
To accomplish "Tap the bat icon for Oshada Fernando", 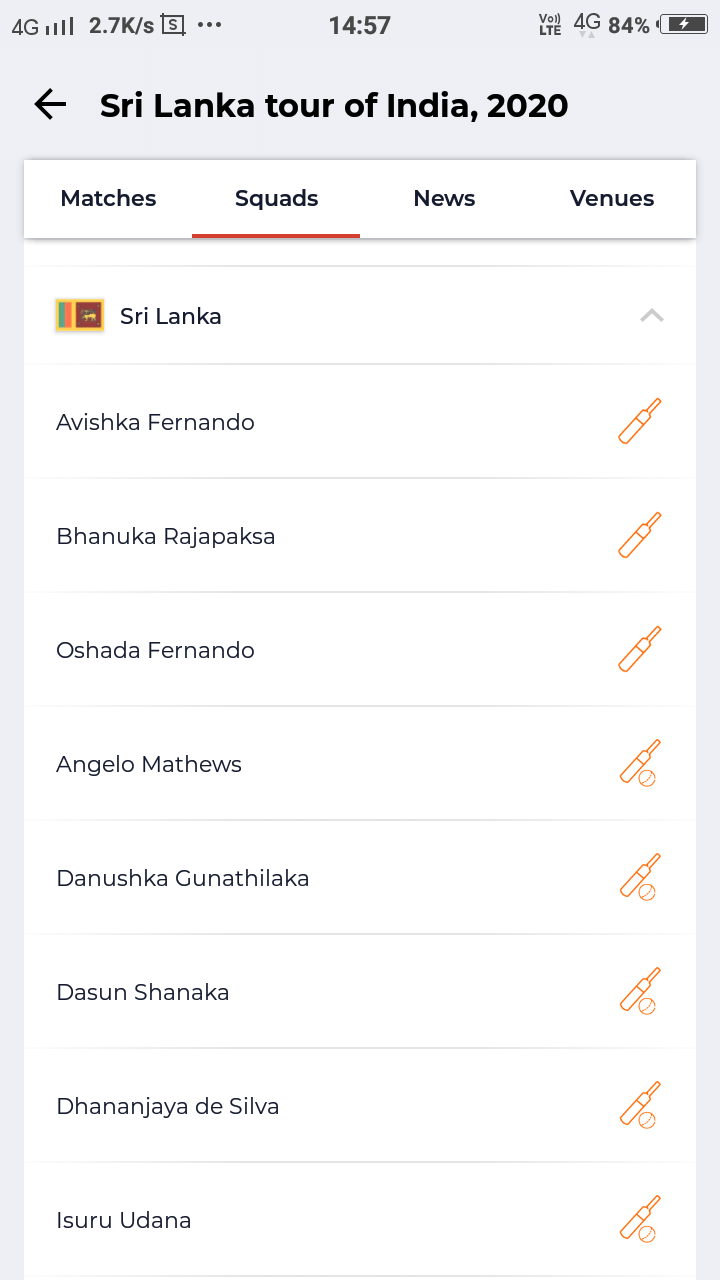I will coord(640,649).
